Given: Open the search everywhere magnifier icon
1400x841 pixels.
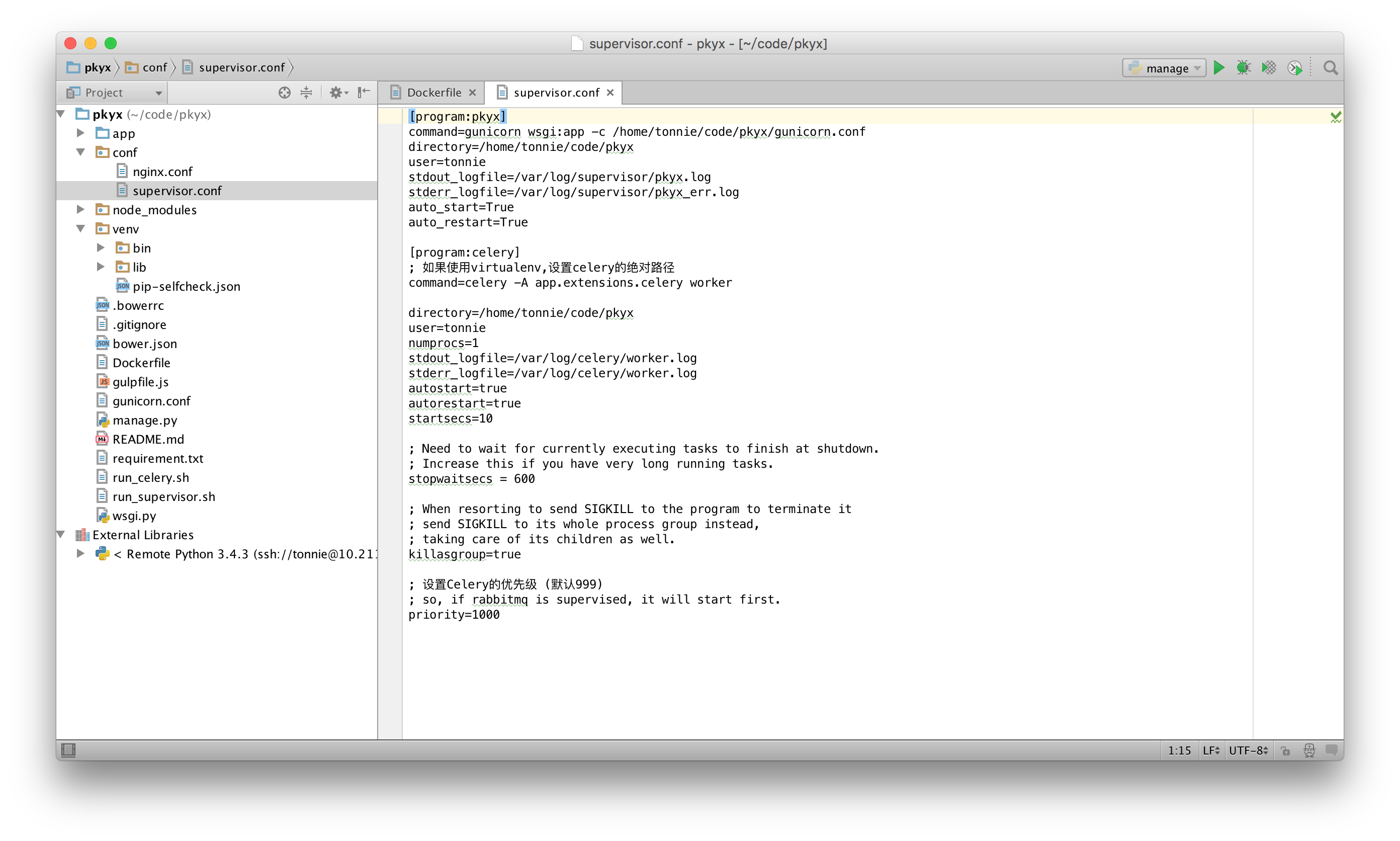Looking at the screenshot, I should point(1330,68).
